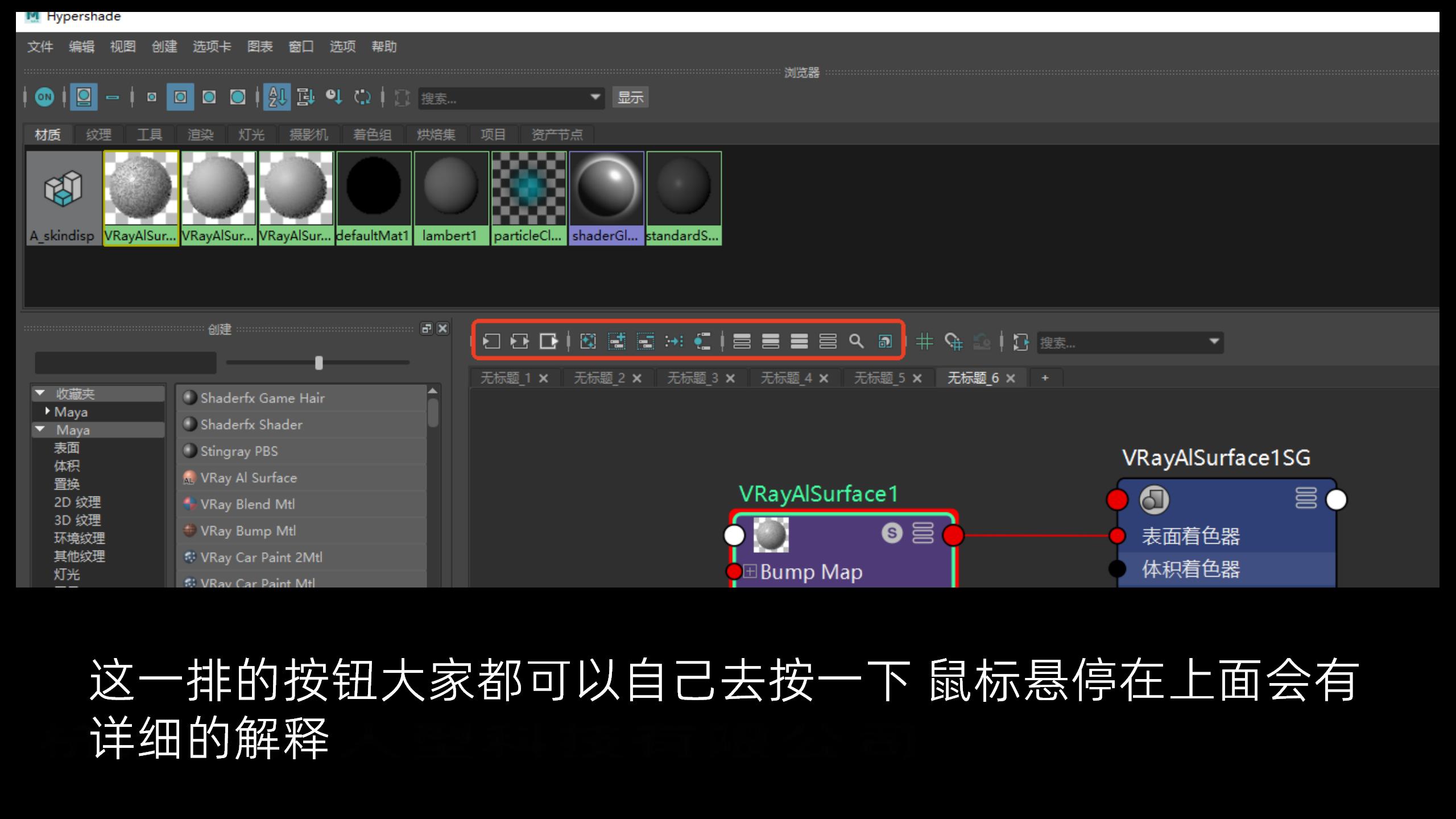Open the 创建 menu

164,47
